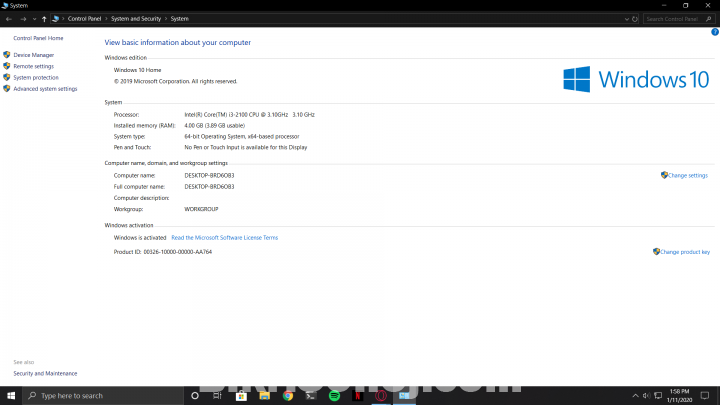
Task: Open File Explorer from taskbar
Action: [x=264, y=395]
